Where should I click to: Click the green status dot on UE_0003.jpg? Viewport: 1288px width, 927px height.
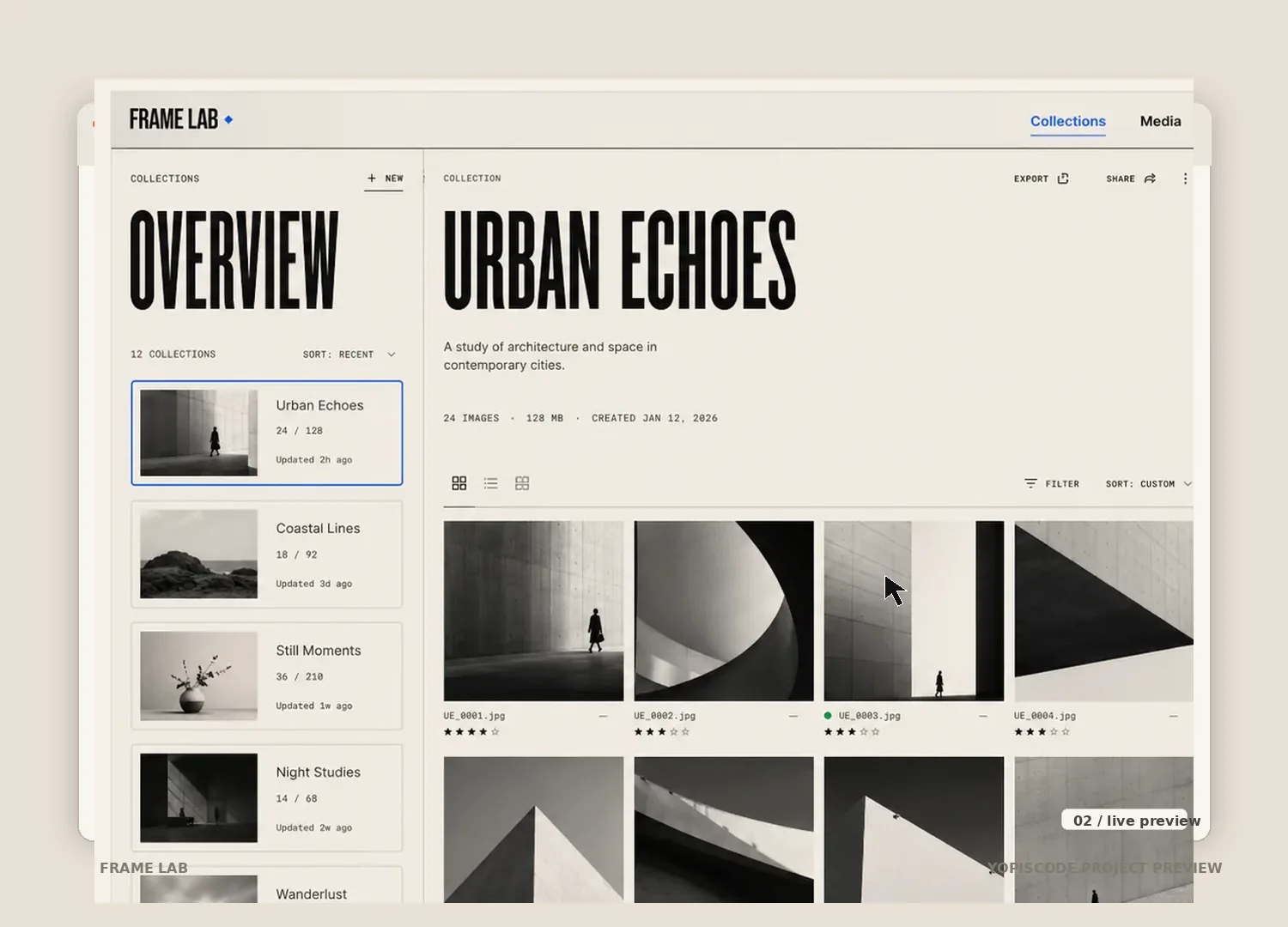(828, 715)
